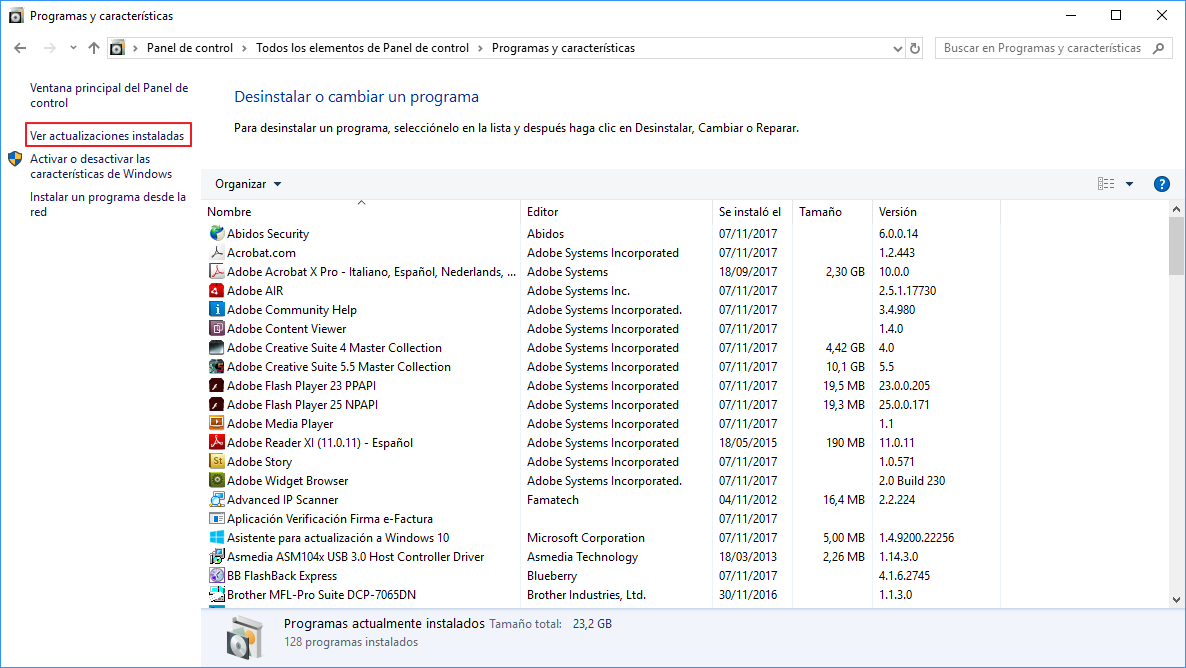Click the publisher Famatech
The height and width of the screenshot is (668, 1186).
tap(553, 500)
